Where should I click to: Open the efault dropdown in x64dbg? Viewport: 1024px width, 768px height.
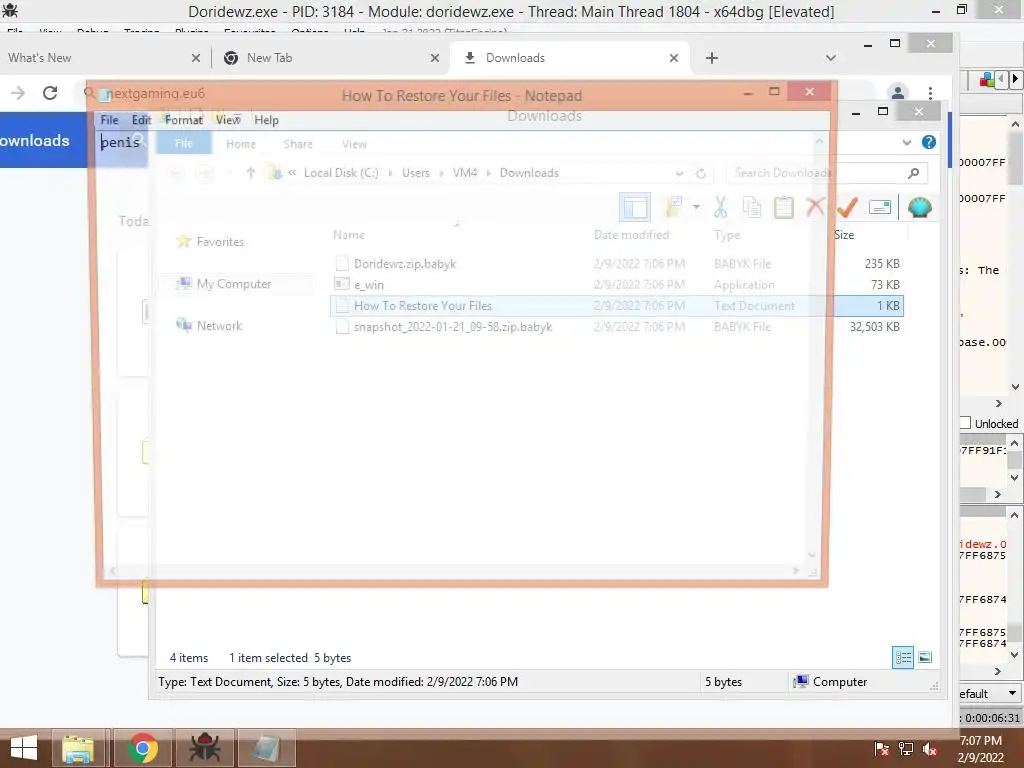click(1013, 693)
